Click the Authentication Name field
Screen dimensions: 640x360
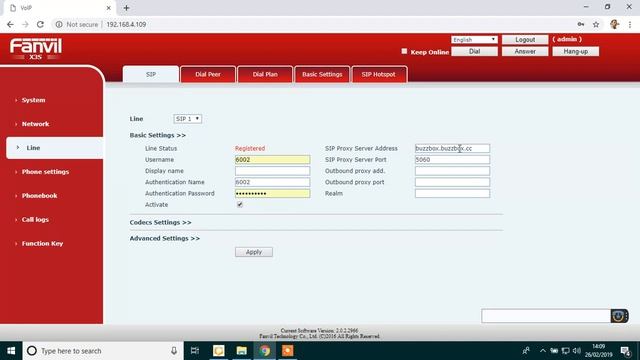click(272, 182)
